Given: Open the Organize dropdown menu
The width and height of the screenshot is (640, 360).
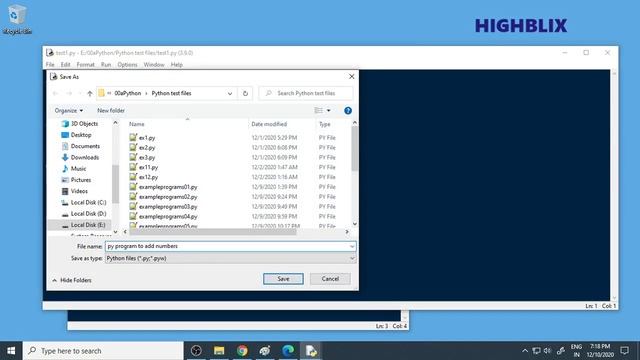Looking at the screenshot, I should (69, 111).
